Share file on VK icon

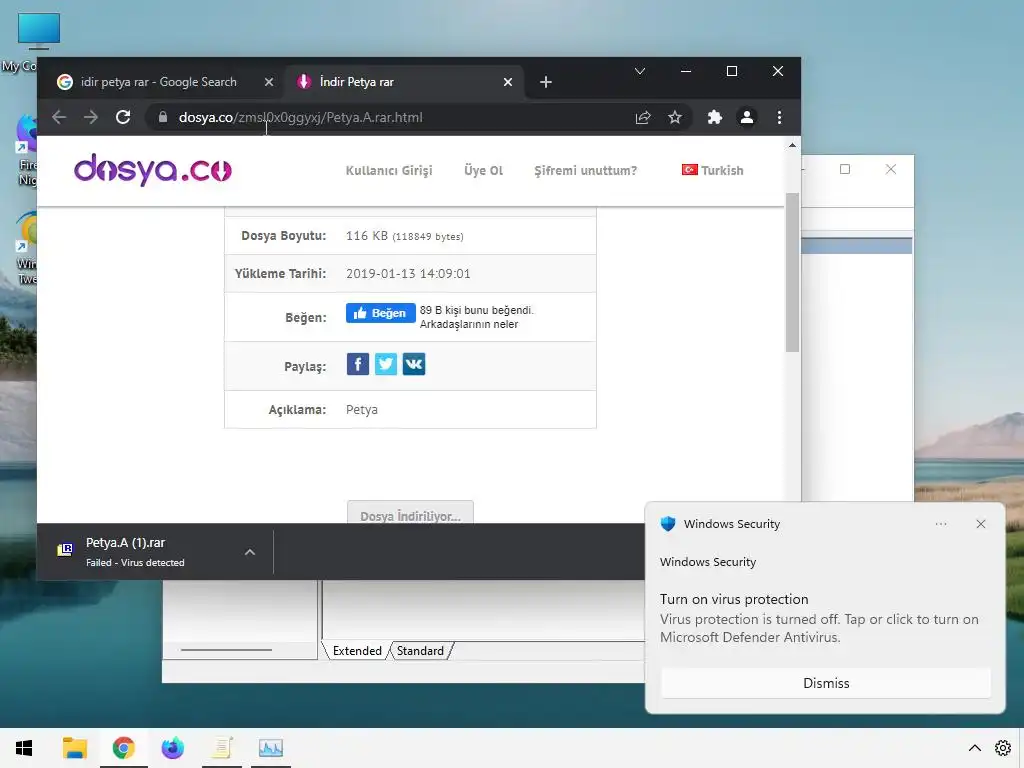(x=414, y=364)
